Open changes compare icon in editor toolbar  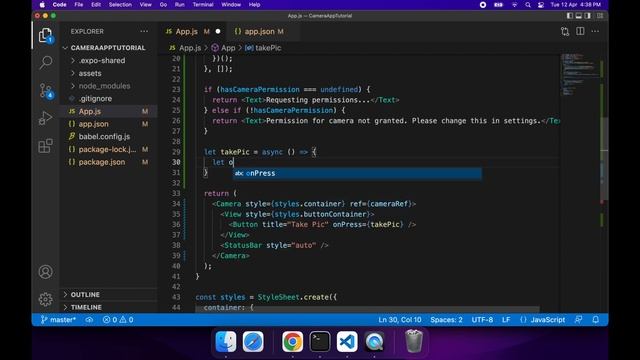[x=565, y=31]
